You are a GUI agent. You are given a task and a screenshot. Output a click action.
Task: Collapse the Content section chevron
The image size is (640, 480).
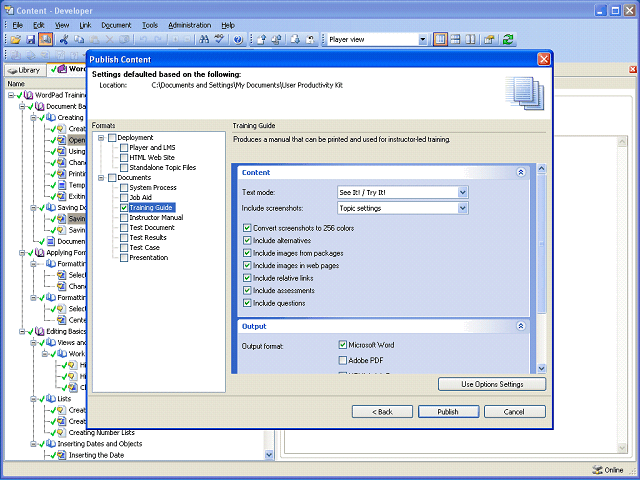[520, 172]
